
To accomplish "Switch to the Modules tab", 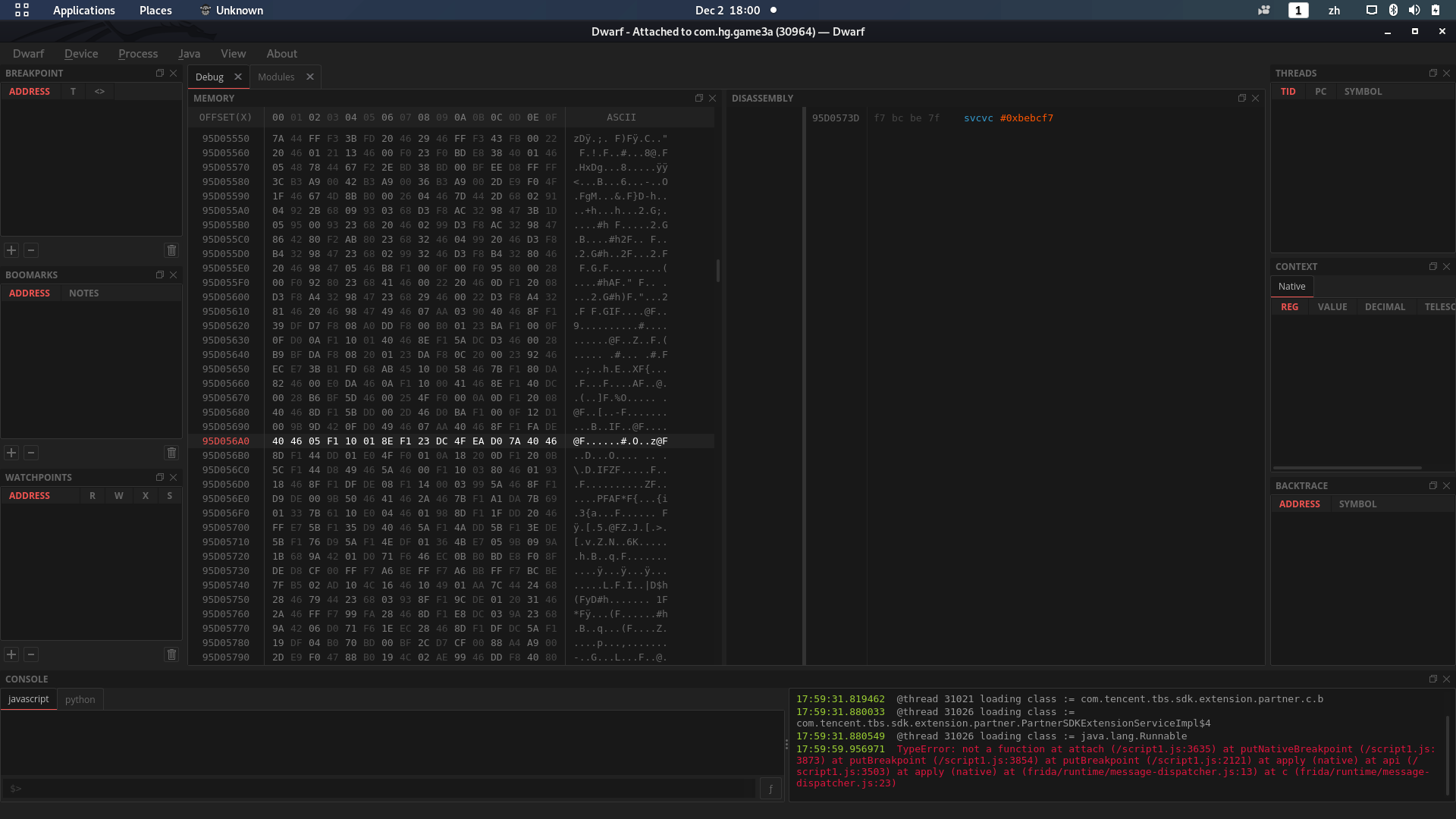I will pos(276,76).
